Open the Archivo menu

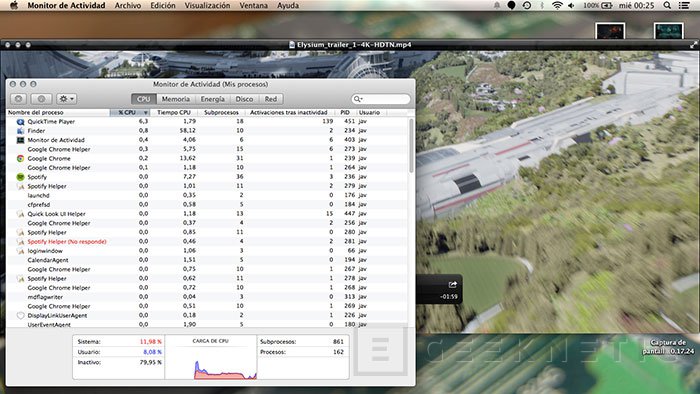(x=128, y=5)
